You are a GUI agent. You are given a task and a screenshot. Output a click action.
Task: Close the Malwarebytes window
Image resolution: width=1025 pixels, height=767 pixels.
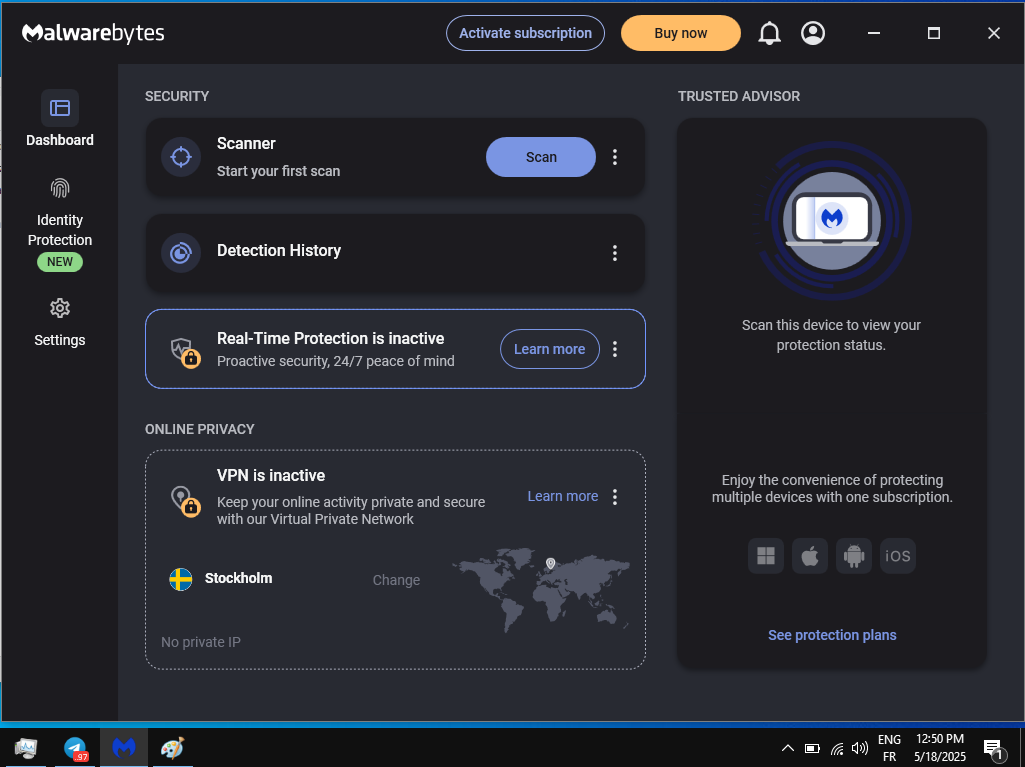(x=994, y=33)
